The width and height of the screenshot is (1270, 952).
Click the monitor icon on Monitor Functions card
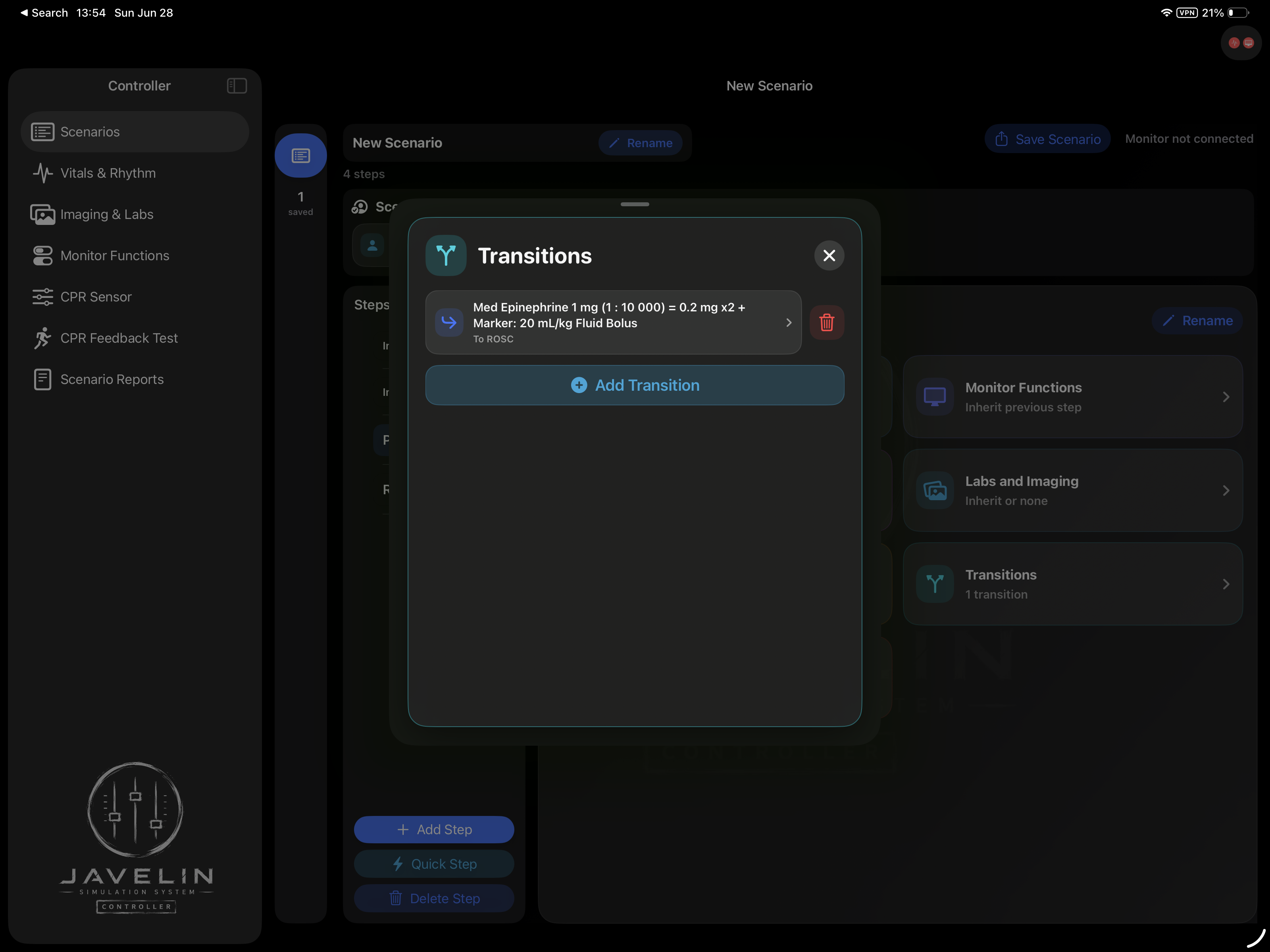point(935,397)
